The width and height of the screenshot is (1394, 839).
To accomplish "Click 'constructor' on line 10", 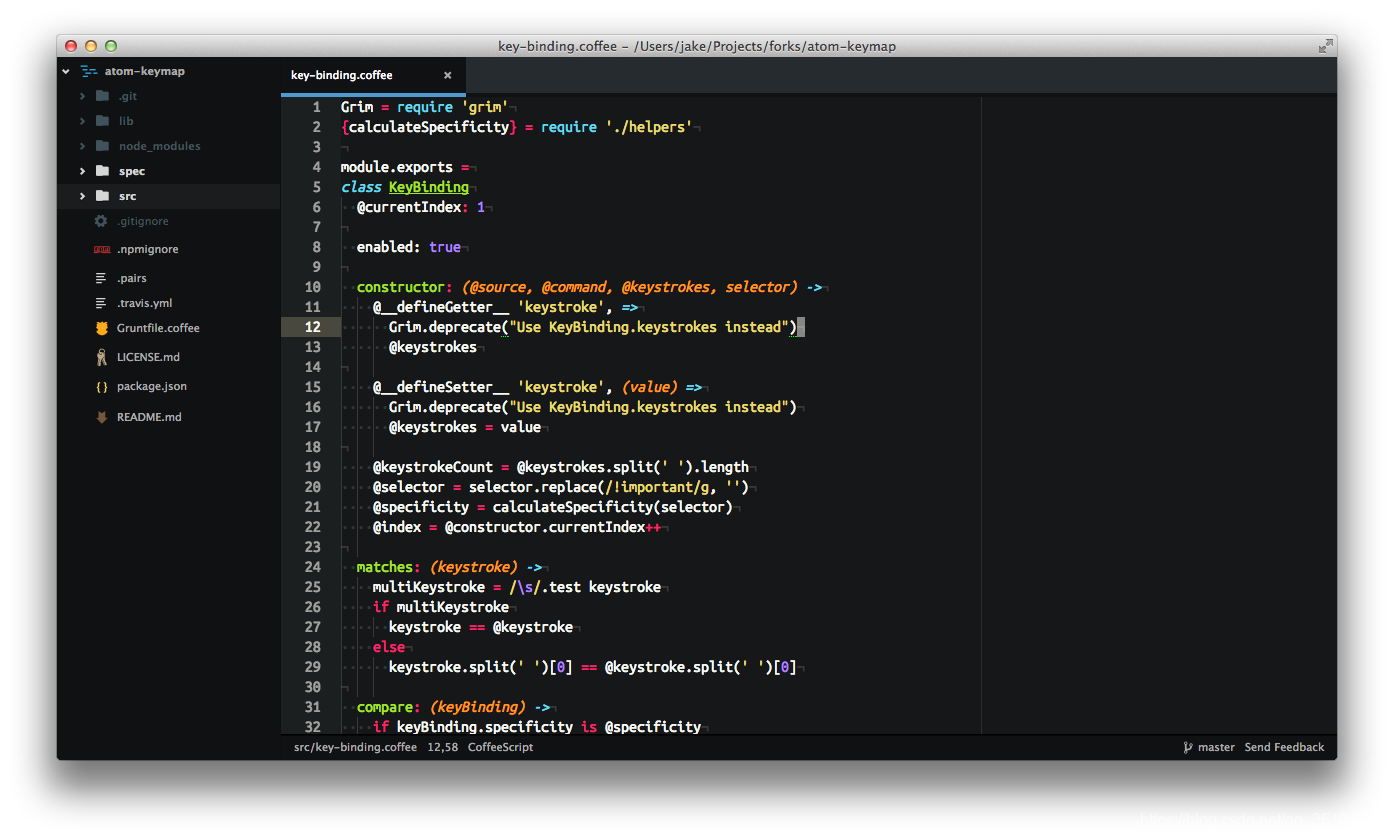I will tap(401, 287).
